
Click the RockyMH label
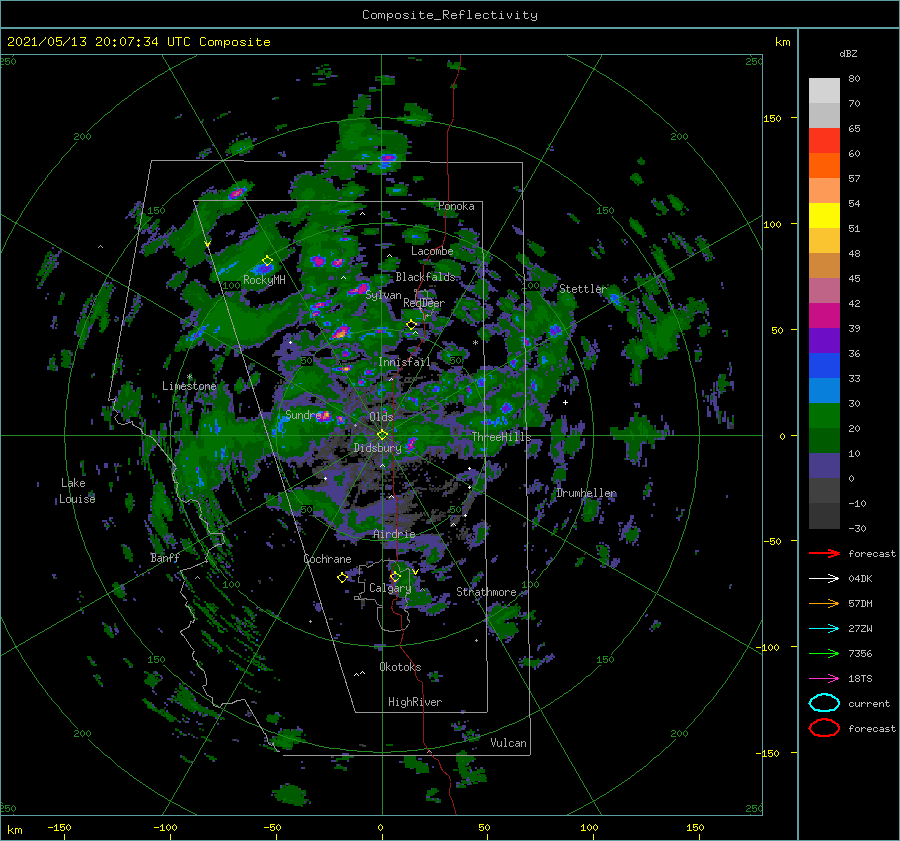click(x=264, y=280)
